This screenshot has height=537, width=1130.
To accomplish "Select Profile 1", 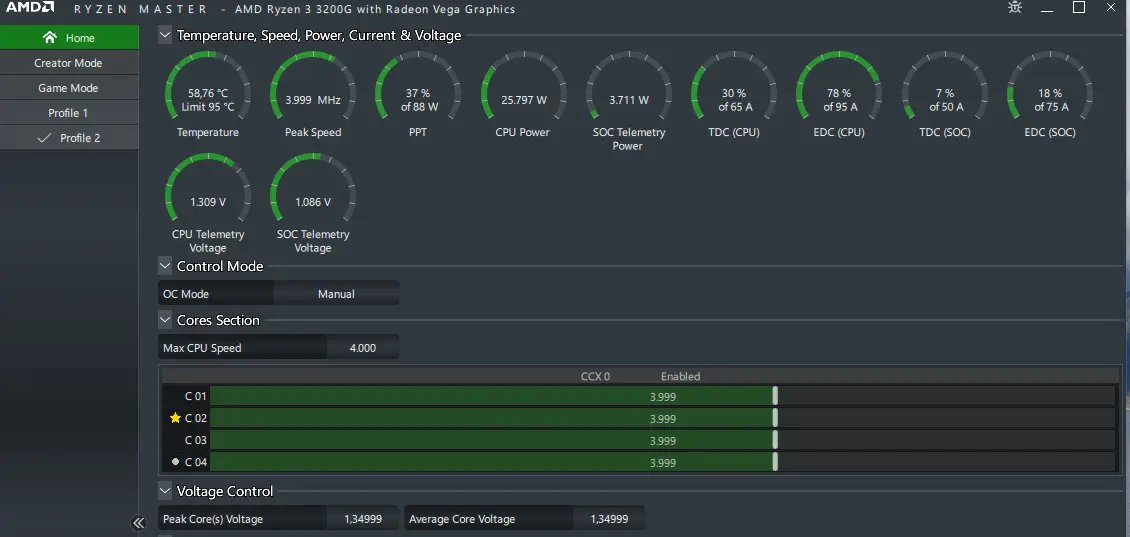I will tap(69, 113).
